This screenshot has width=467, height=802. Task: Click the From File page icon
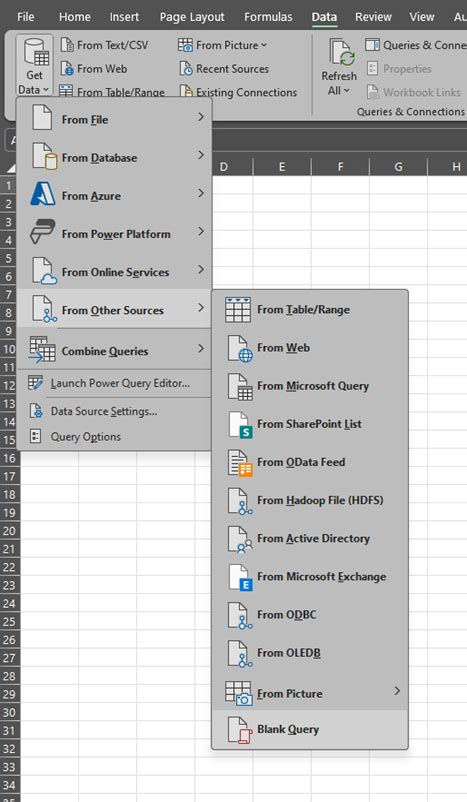point(42,118)
